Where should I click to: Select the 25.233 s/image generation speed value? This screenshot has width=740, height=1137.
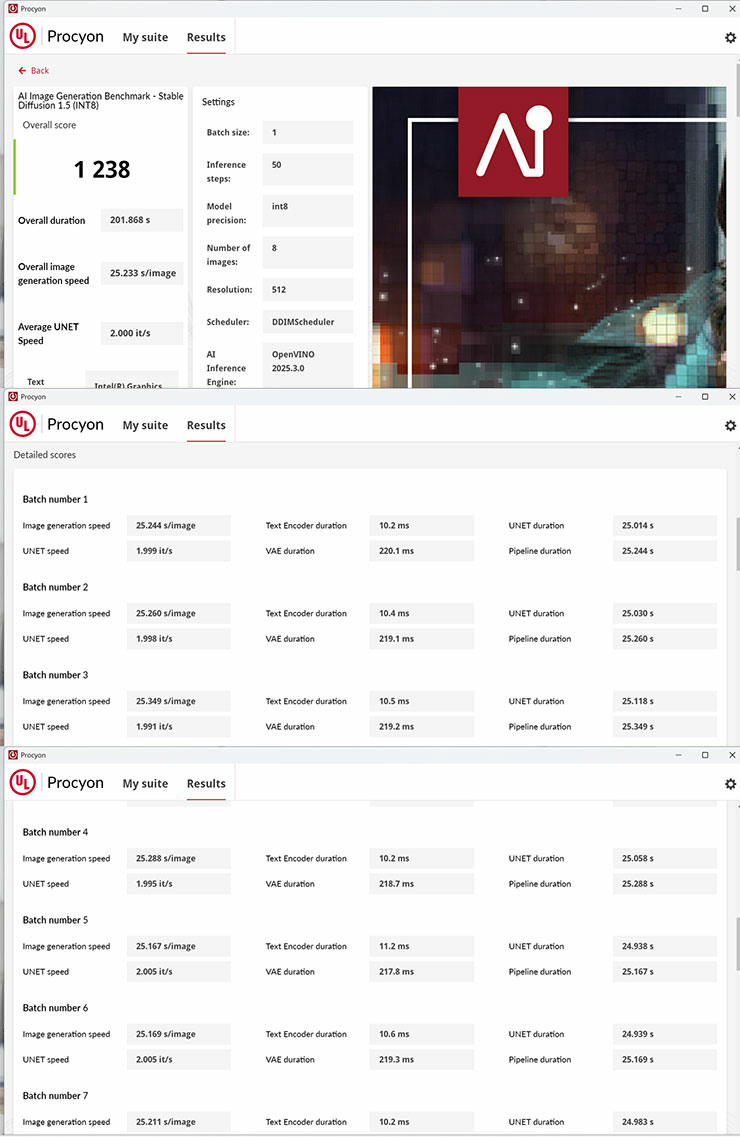141,273
